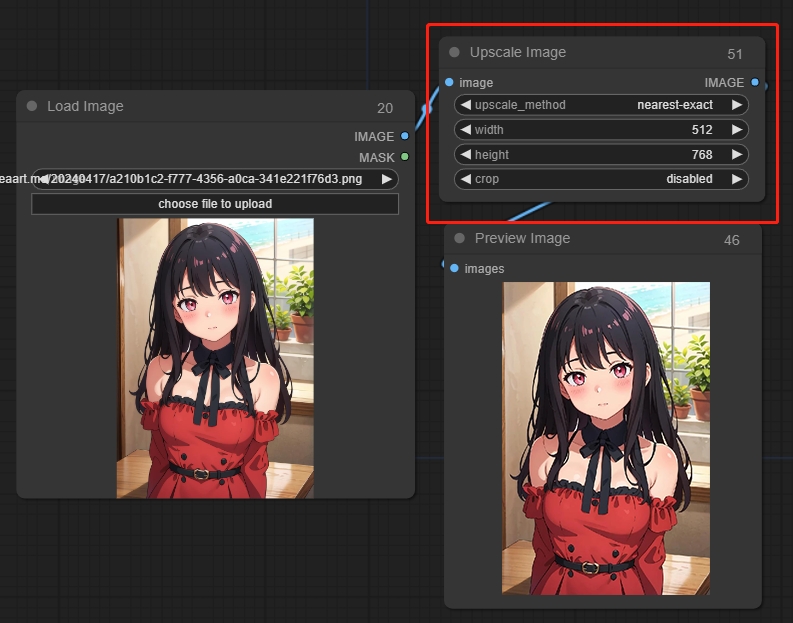Collapse the Upscale Image node via its dot
The width and height of the screenshot is (793, 623).
point(455,52)
